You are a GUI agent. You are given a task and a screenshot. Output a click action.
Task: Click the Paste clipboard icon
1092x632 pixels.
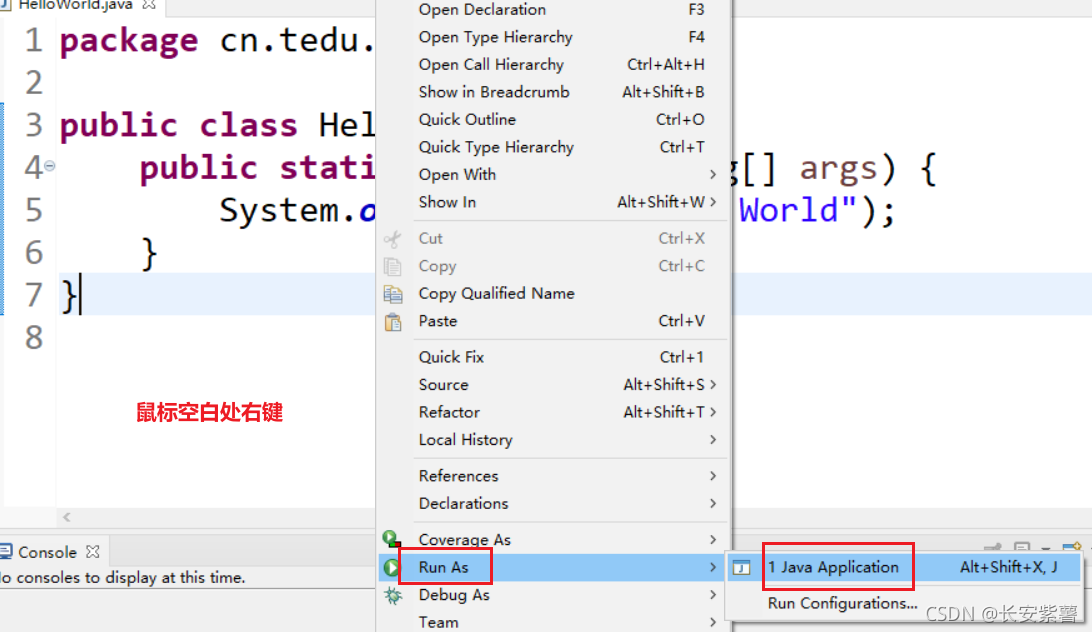tap(393, 322)
